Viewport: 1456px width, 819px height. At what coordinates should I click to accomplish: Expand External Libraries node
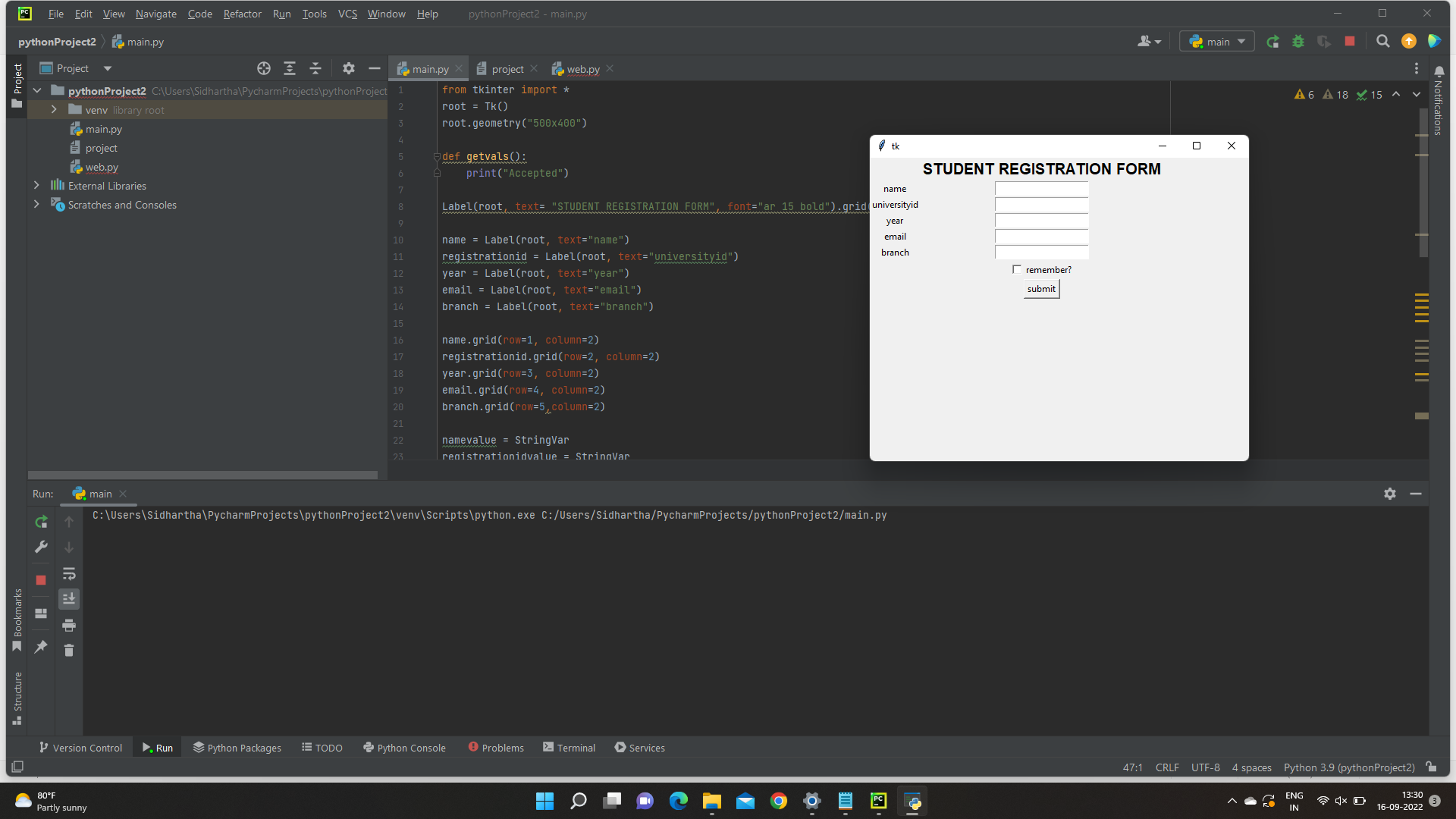[x=36, y=186]
